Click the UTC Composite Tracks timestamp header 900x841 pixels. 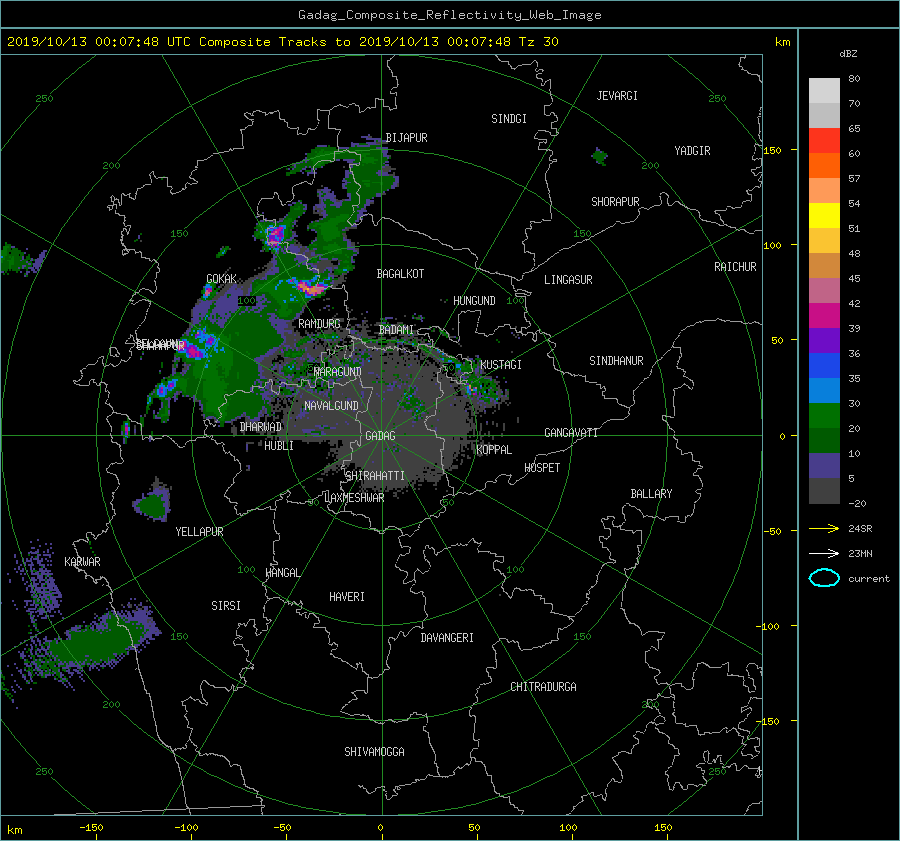282,42
